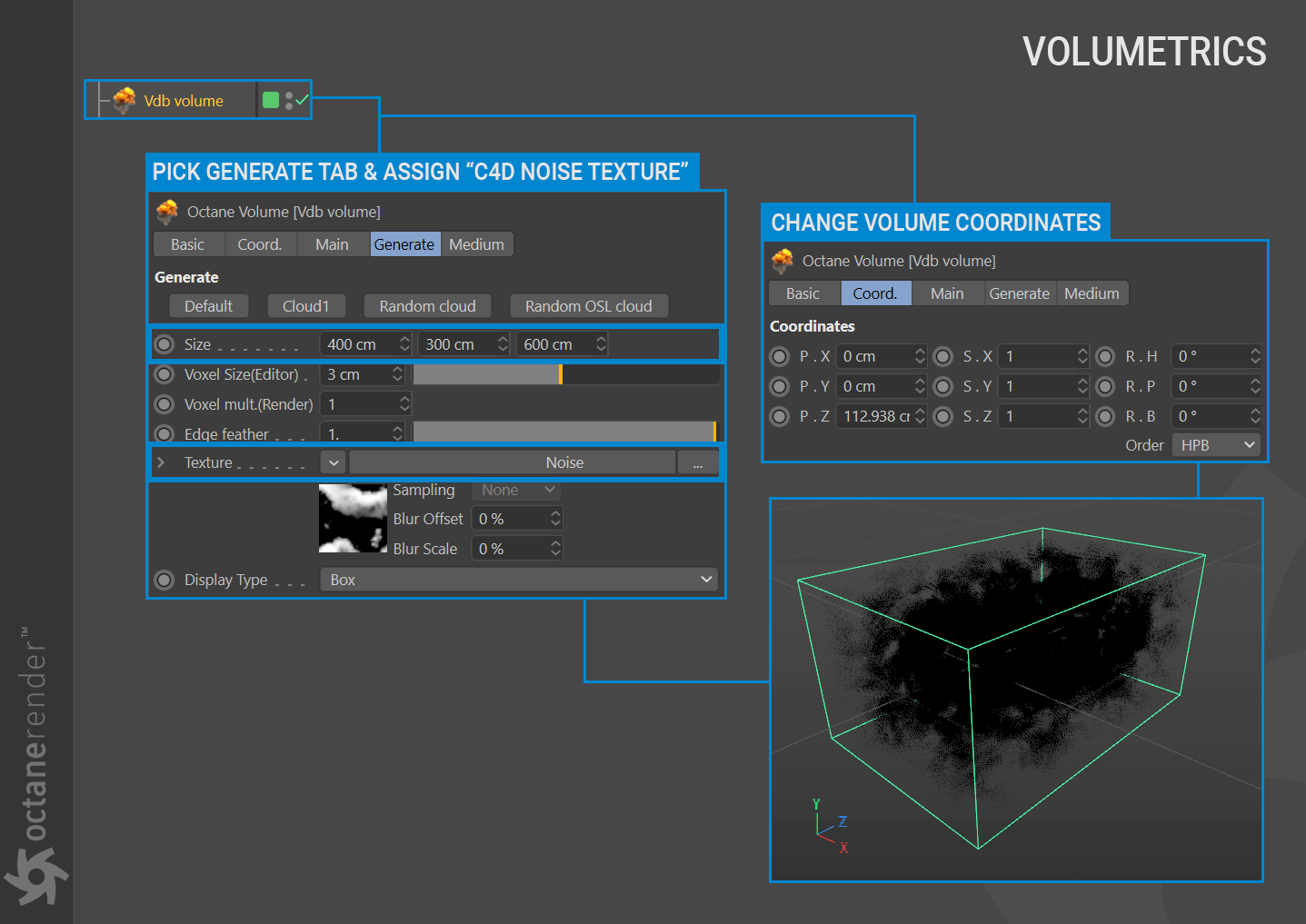Click the stepper arrows of R . H
1306x924 pixels.
[1255, 356]
